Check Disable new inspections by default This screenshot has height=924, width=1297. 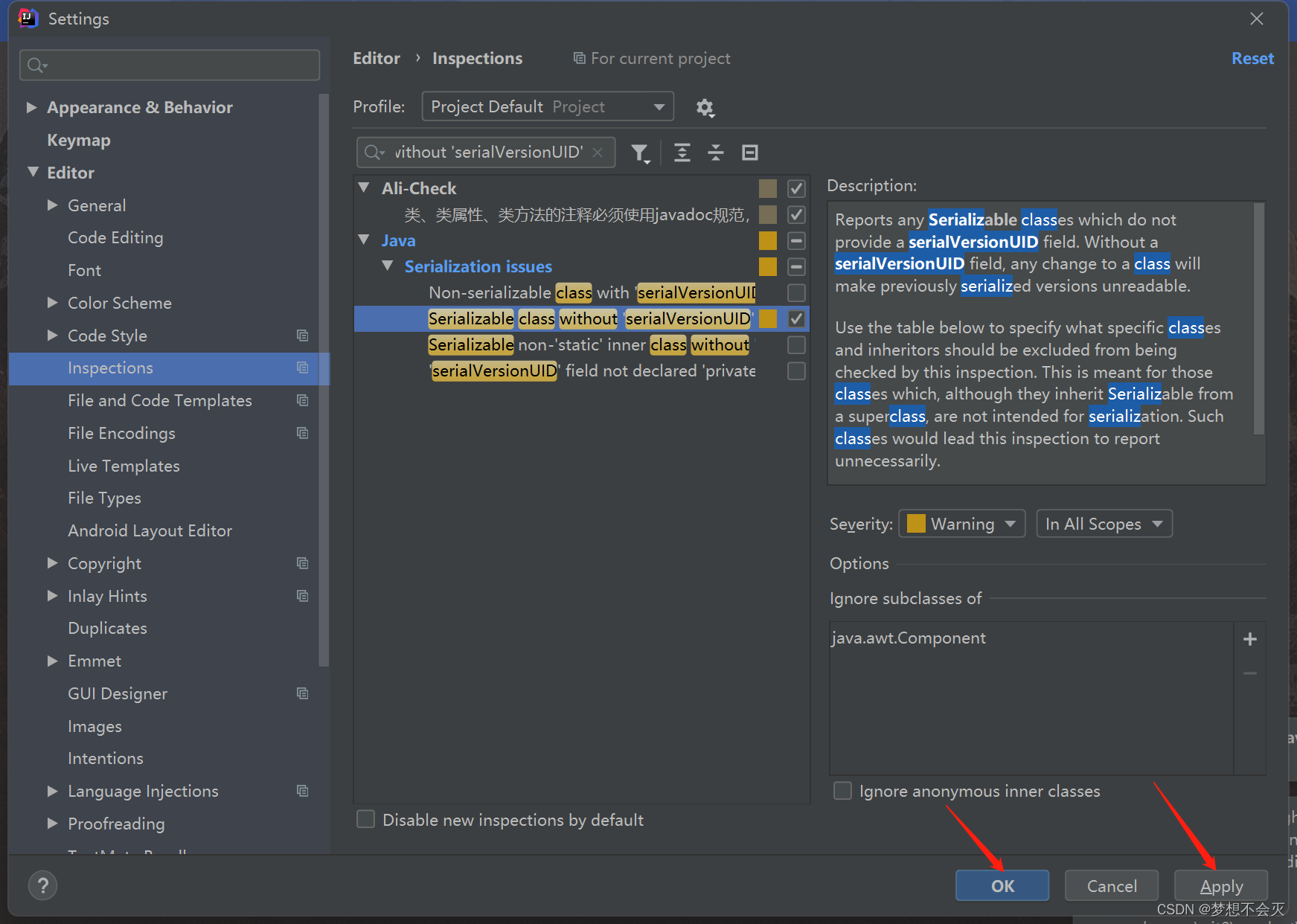365,819
